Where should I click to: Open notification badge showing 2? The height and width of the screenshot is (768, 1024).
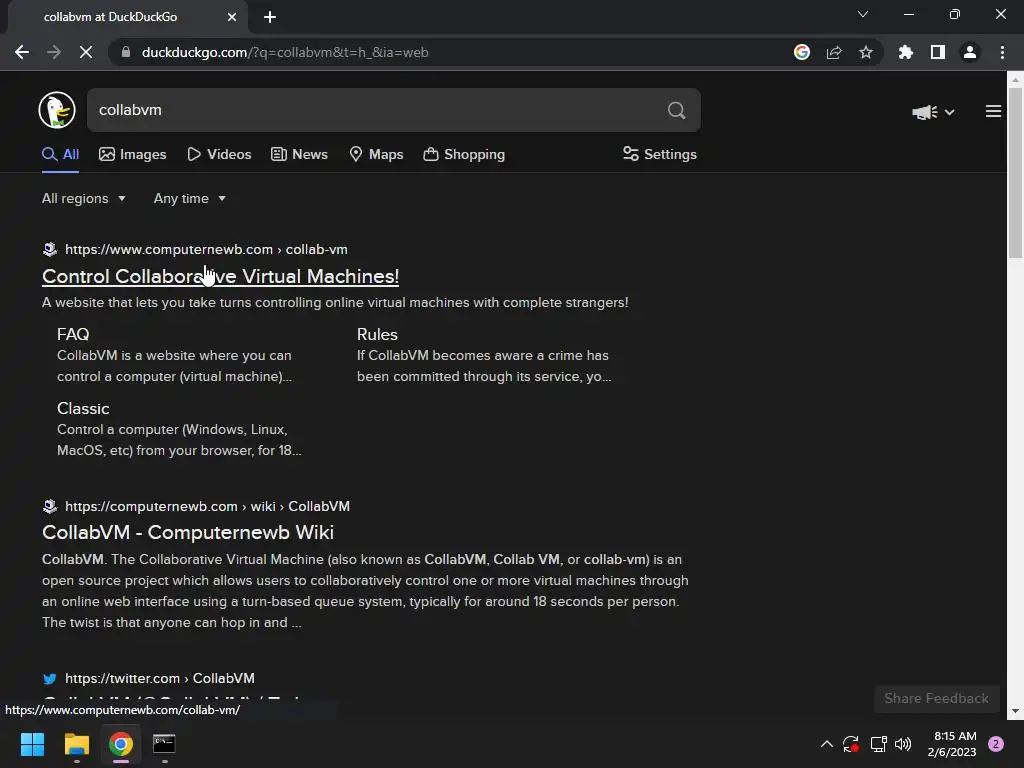[996, 744]
